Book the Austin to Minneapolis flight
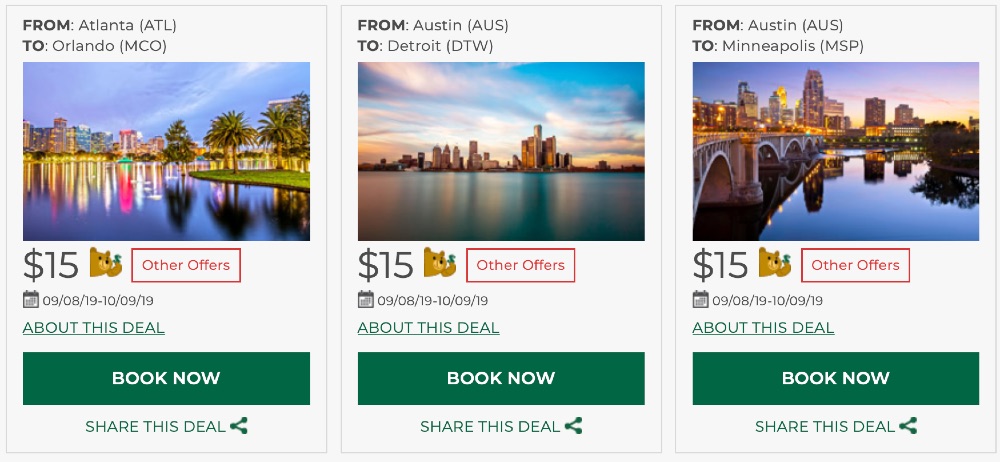The width and height of the screenshot is (1000, 462). pos(836,378)
